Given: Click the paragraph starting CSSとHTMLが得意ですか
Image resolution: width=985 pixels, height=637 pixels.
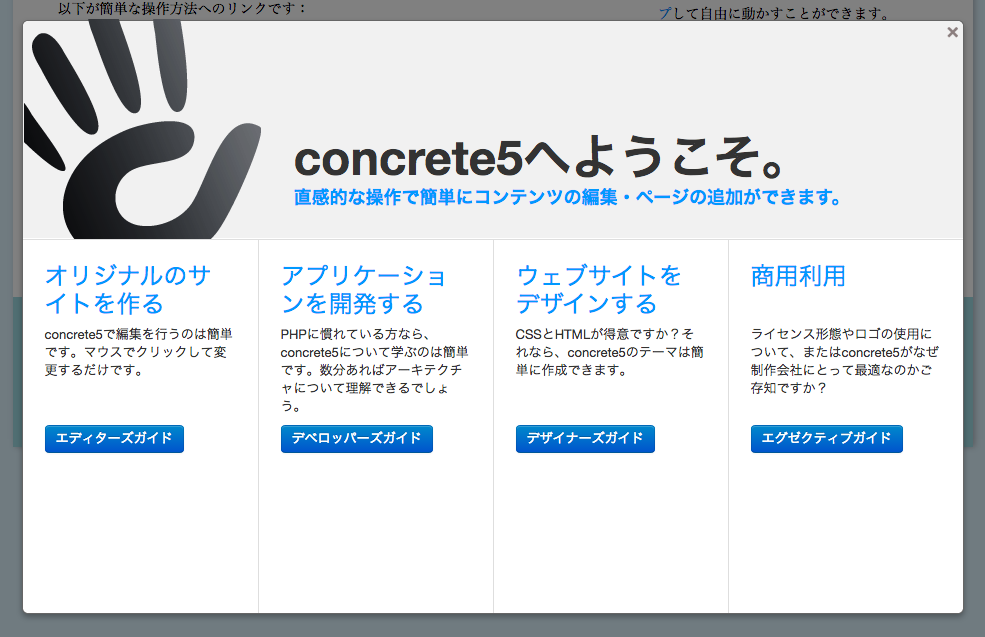Looking at the screenshot, I should point(609,352).
